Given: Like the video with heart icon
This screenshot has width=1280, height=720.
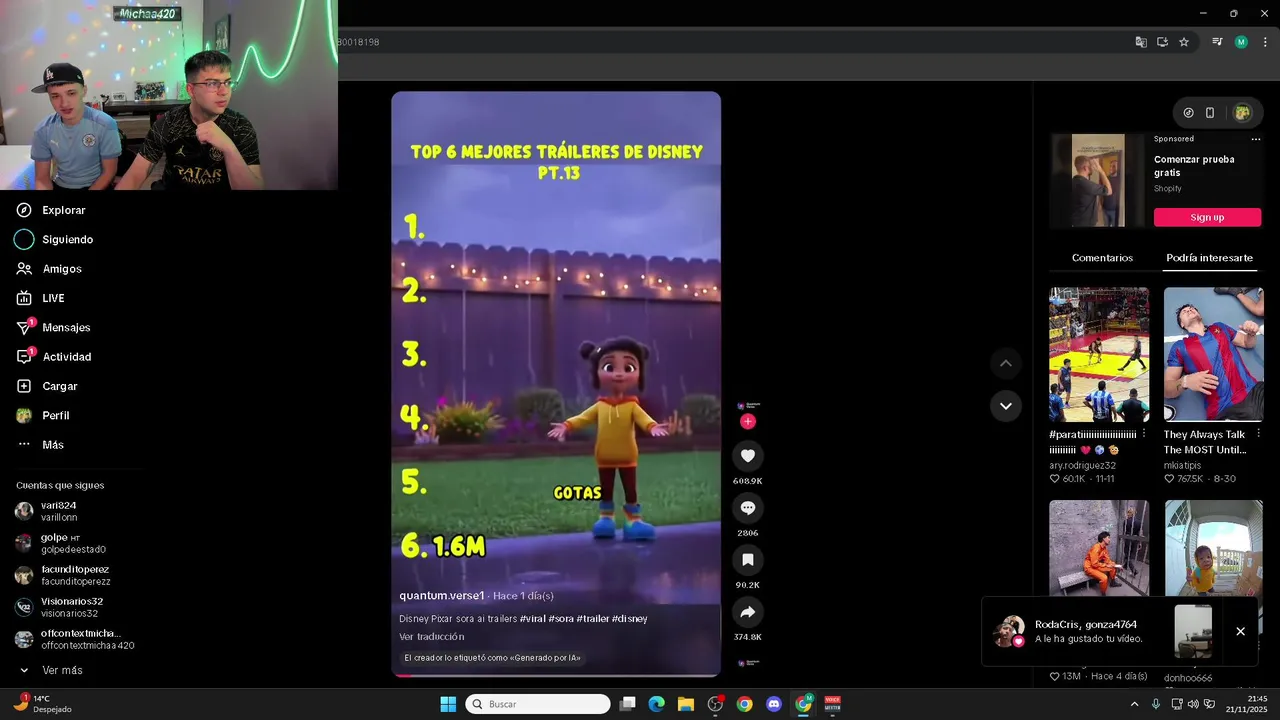Looking at the screenshot, I should [747, 456].
